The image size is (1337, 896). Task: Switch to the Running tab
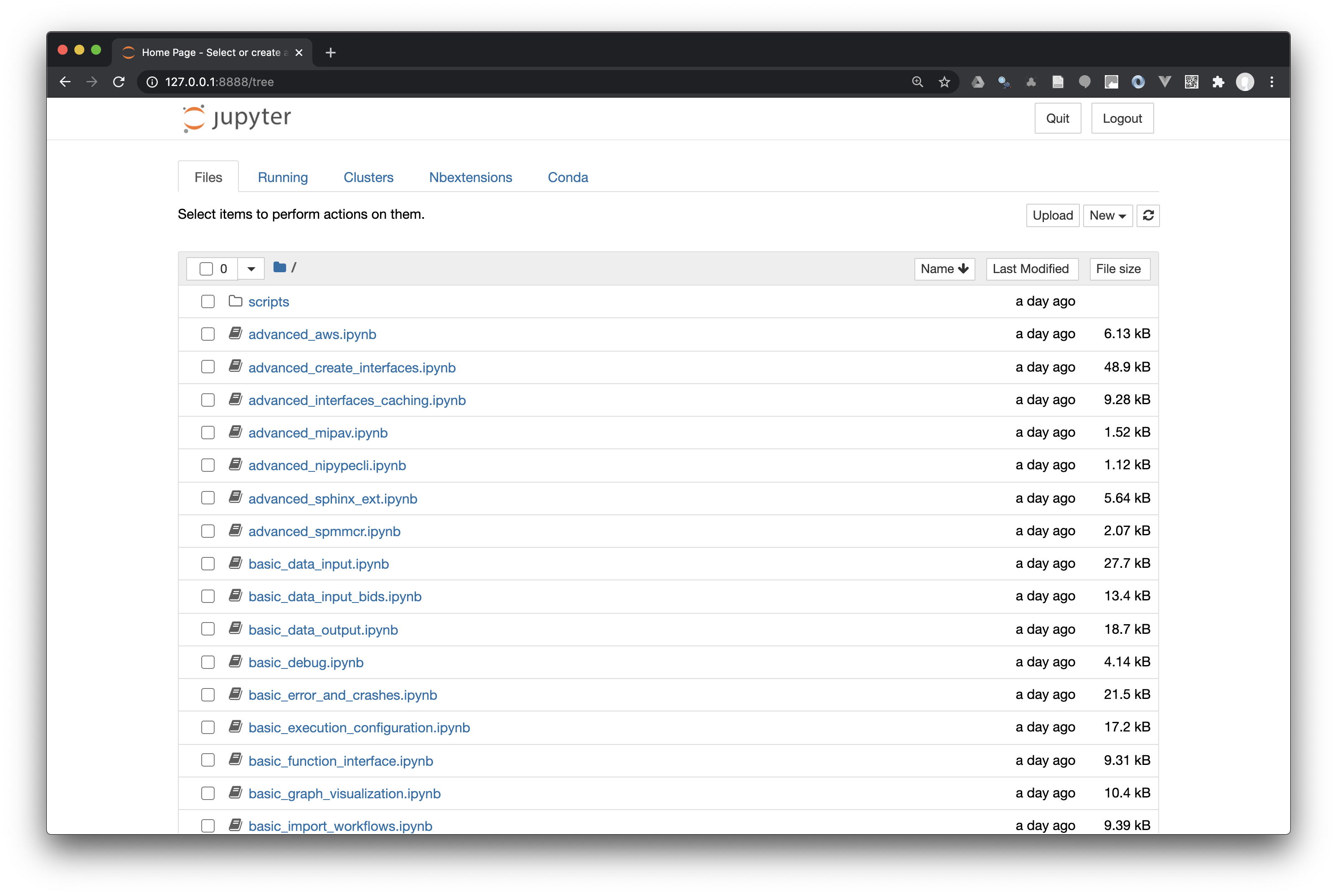coord(283,177)
